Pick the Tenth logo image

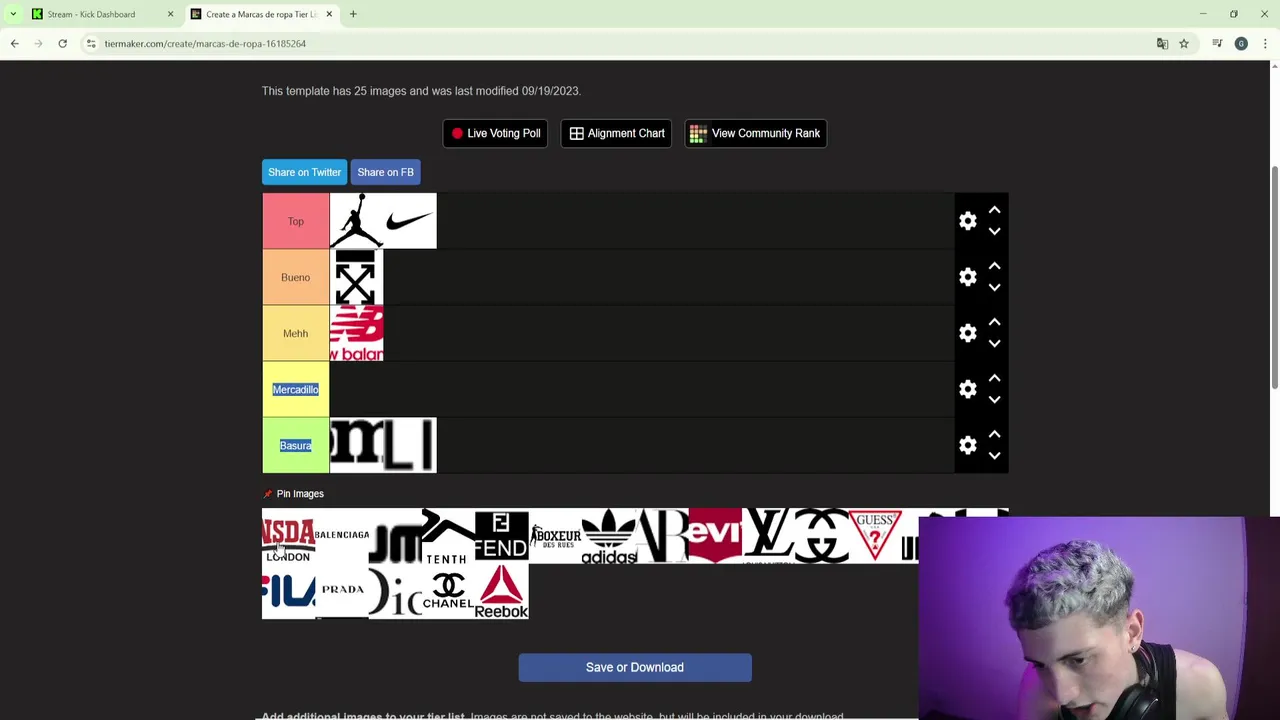tap(448, 535)
